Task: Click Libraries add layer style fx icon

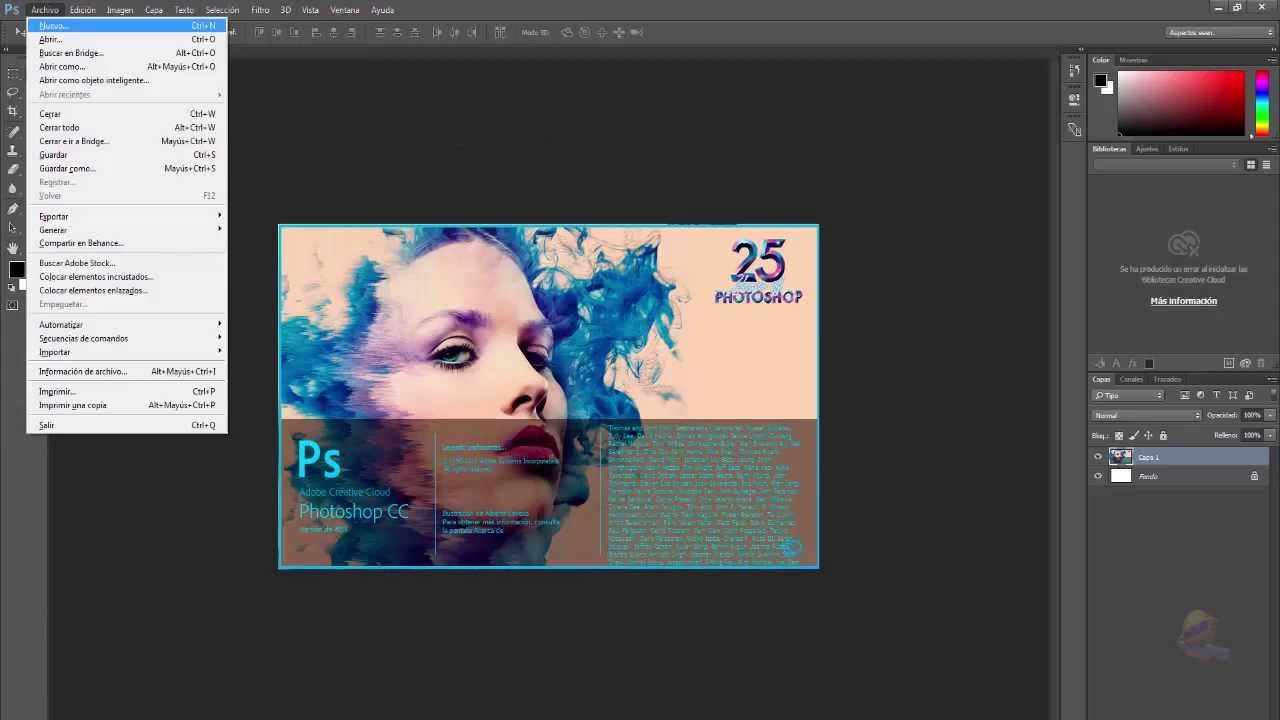Action: 1133,363
